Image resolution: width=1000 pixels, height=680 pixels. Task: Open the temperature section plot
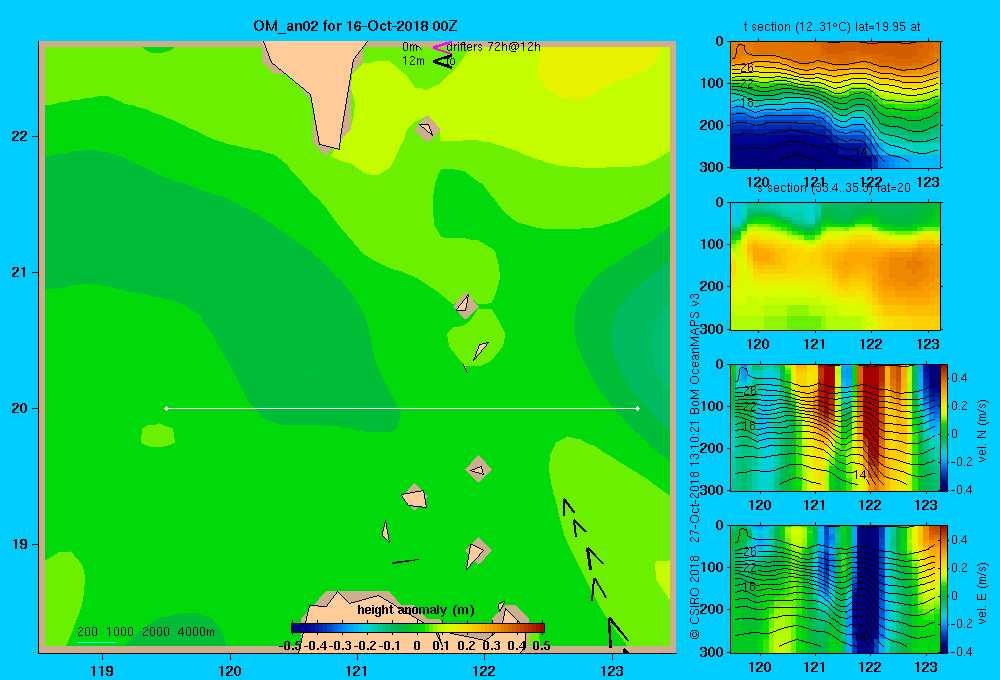coord(835,105)
